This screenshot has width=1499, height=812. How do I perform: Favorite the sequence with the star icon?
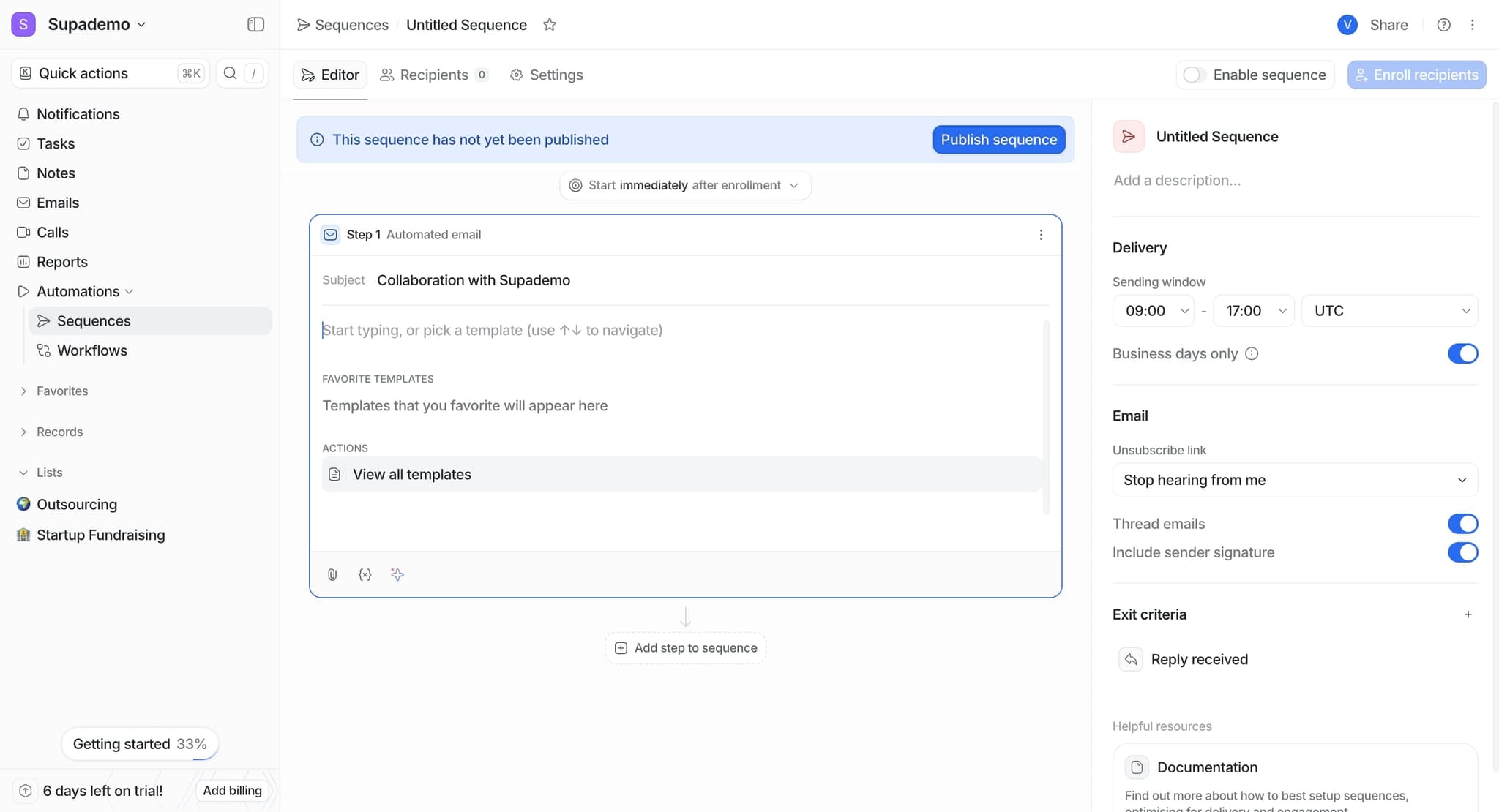pyautogui.click(x=550, y=24)
